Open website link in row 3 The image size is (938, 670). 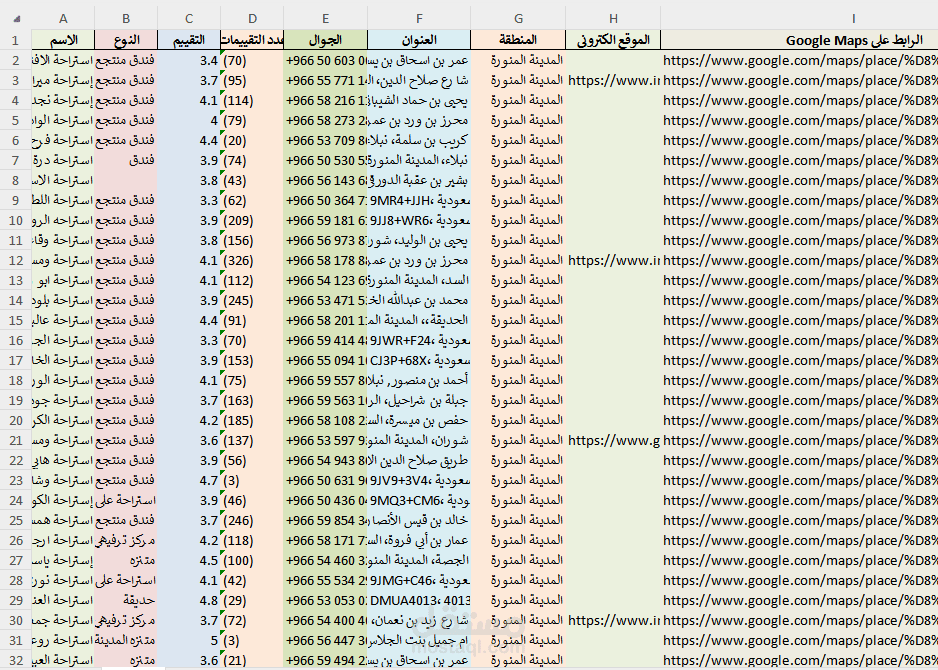(613, 81)
